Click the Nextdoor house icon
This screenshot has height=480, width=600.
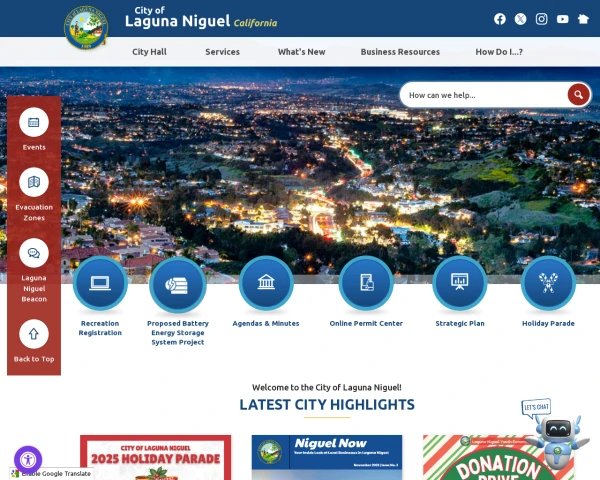(x=583, y=19)
